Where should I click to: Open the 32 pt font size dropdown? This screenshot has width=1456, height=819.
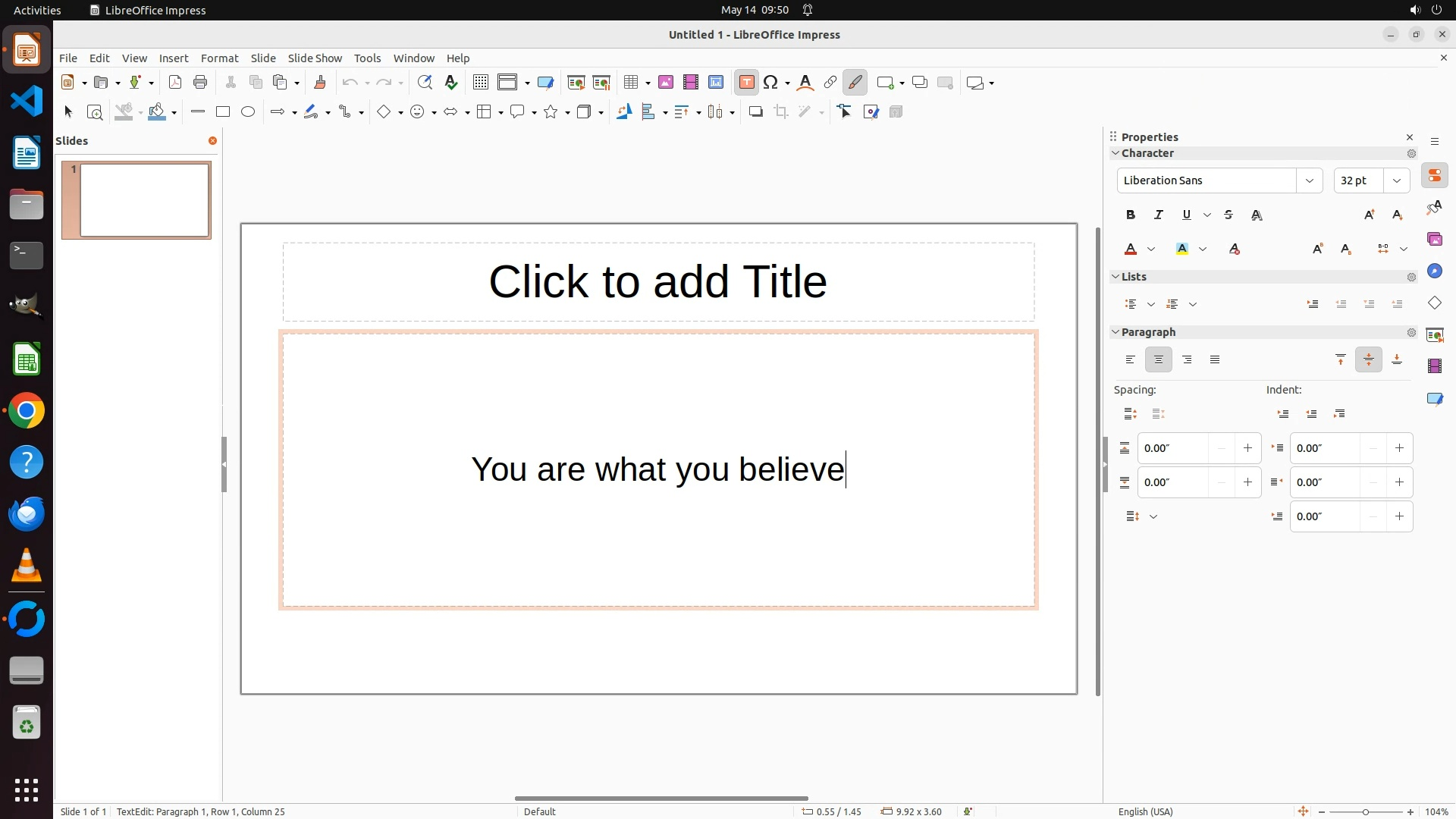pos(1397,180)
